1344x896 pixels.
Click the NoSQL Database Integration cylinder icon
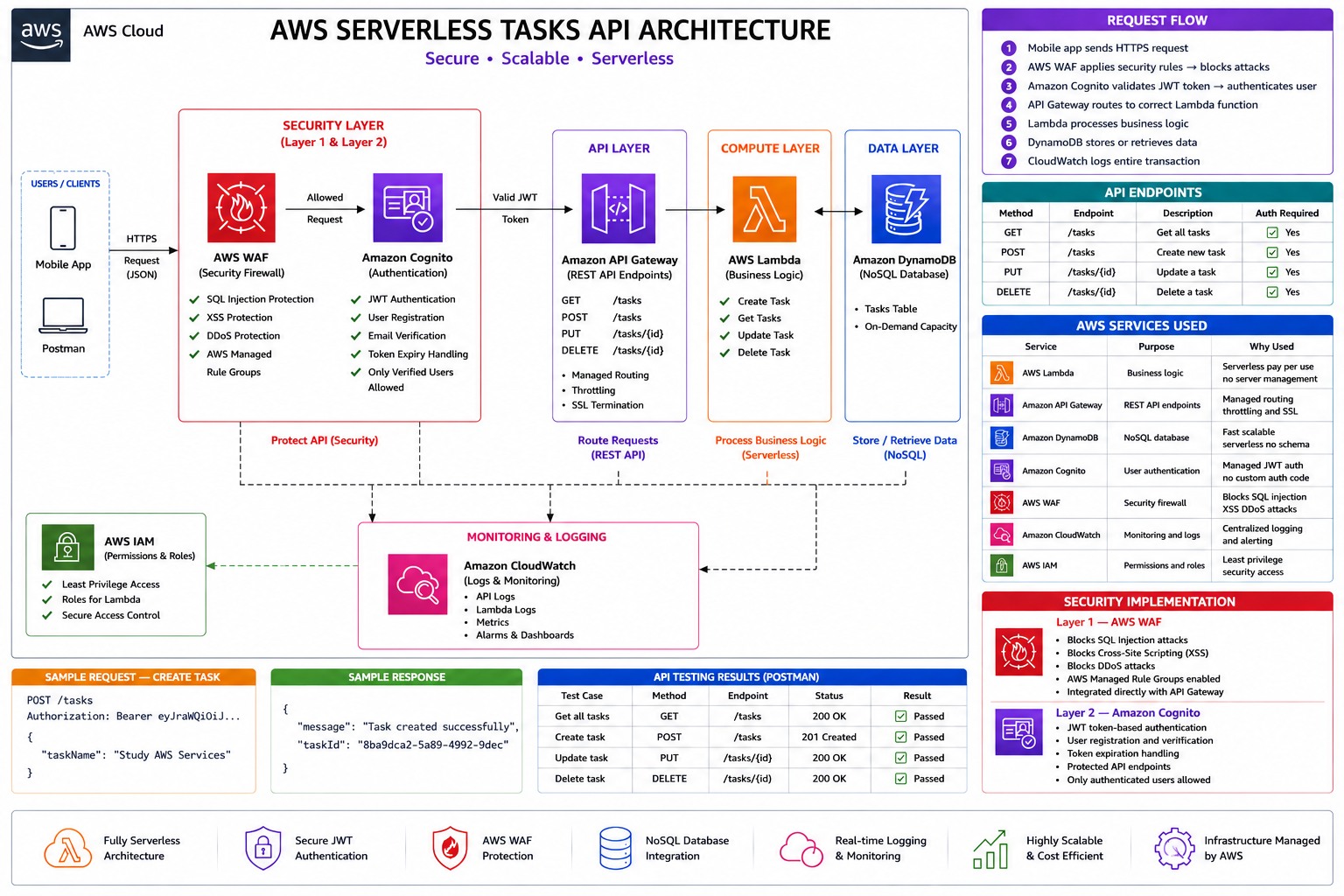point(615,848)
